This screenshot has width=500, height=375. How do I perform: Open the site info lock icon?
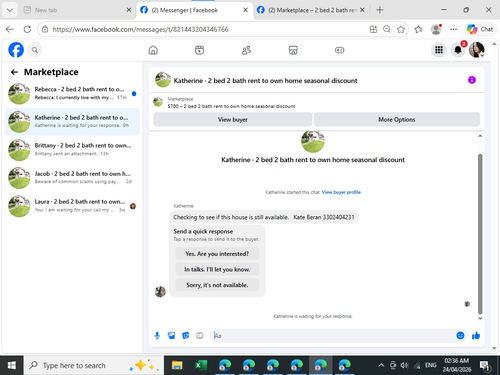tap(45, 29)
